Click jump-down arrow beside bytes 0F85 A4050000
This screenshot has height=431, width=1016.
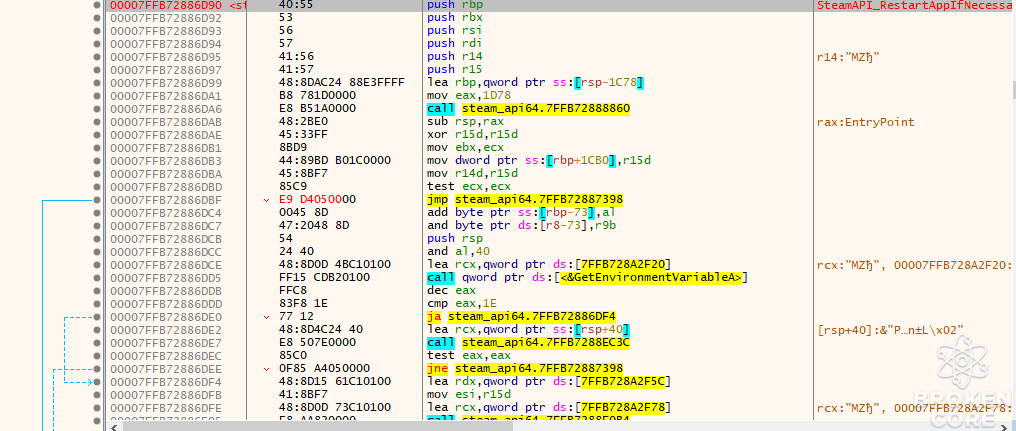pos(267,369)
